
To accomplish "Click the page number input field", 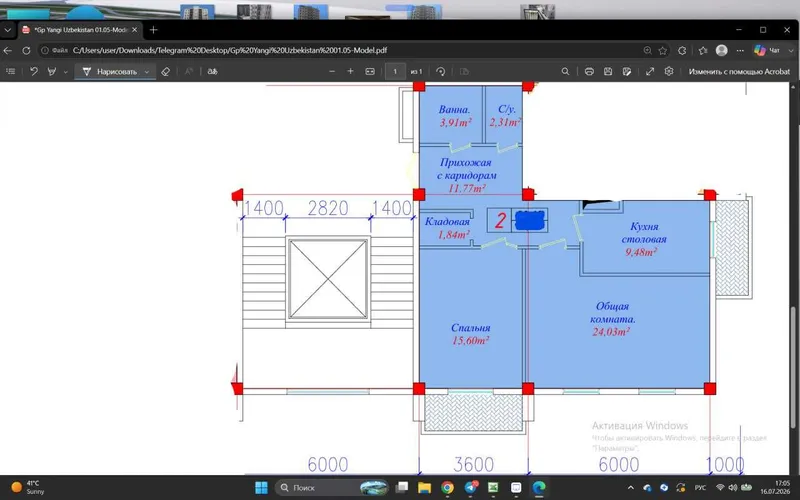I will 395,72.
